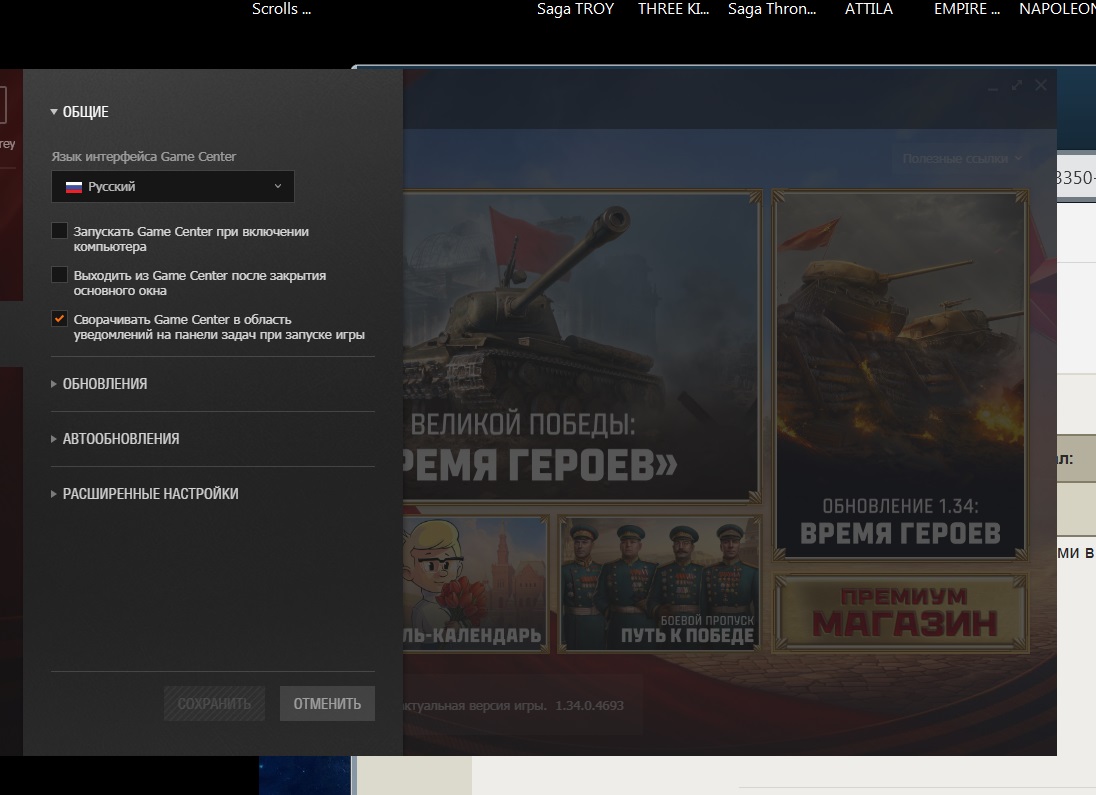1096x795 pixels.
Task: Expand the РАСШИРЕННЫЕ НАСТРОЙКИ section
Action: point(150,494)
